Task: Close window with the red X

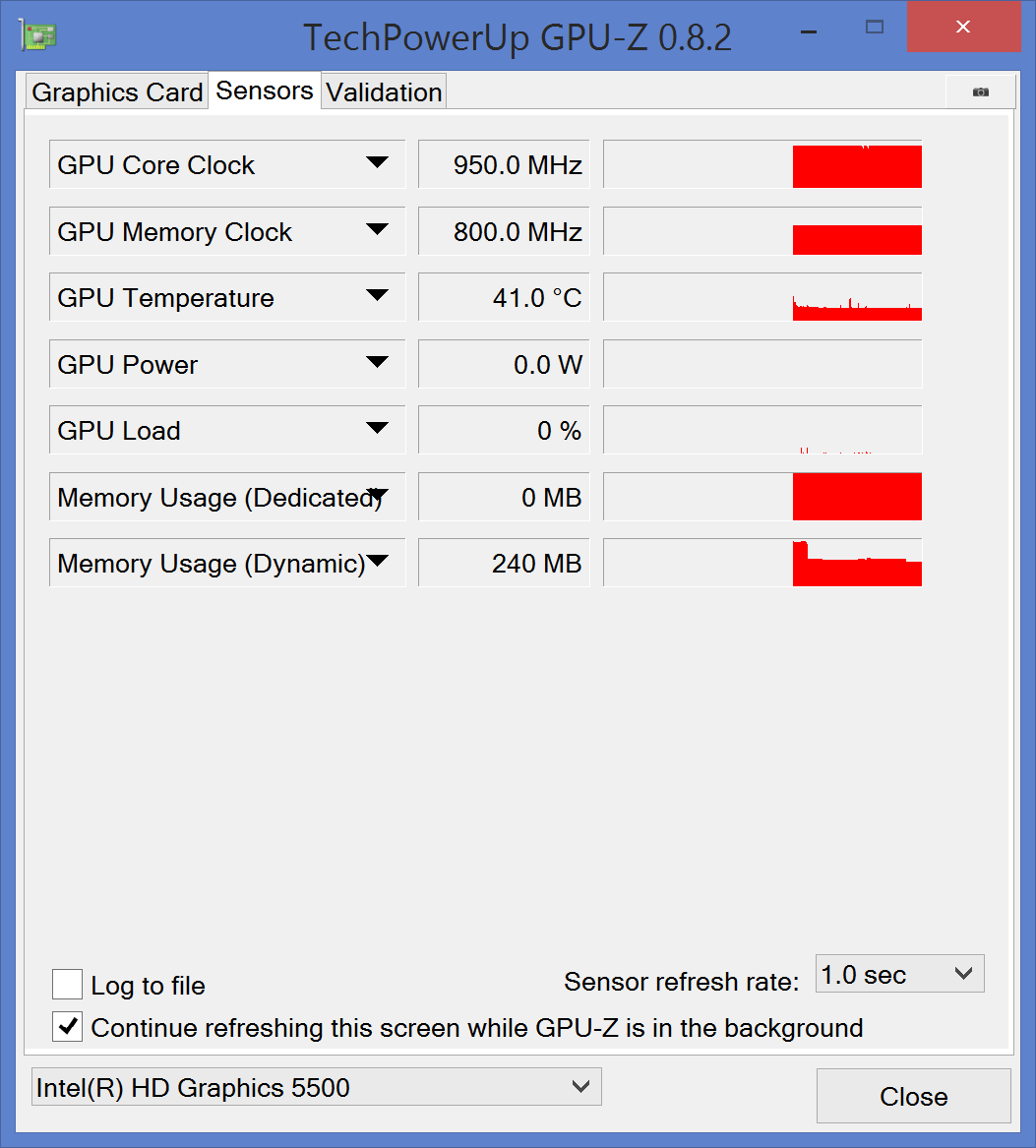Action: coord(963,28)
